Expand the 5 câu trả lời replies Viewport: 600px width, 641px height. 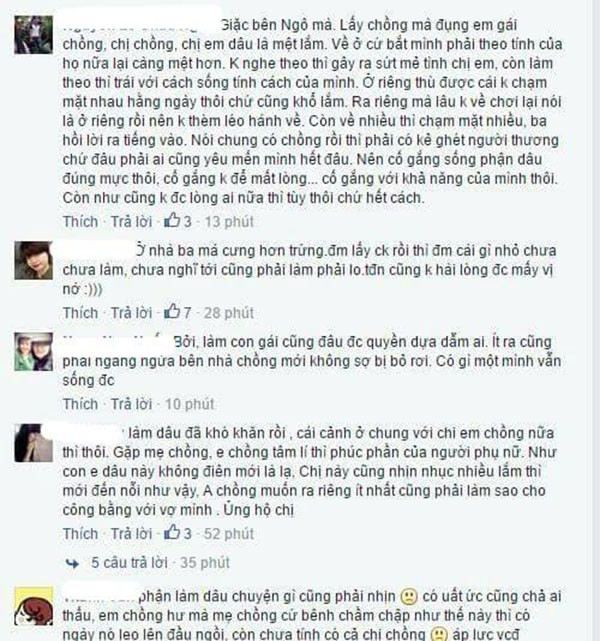pos(129,563)
